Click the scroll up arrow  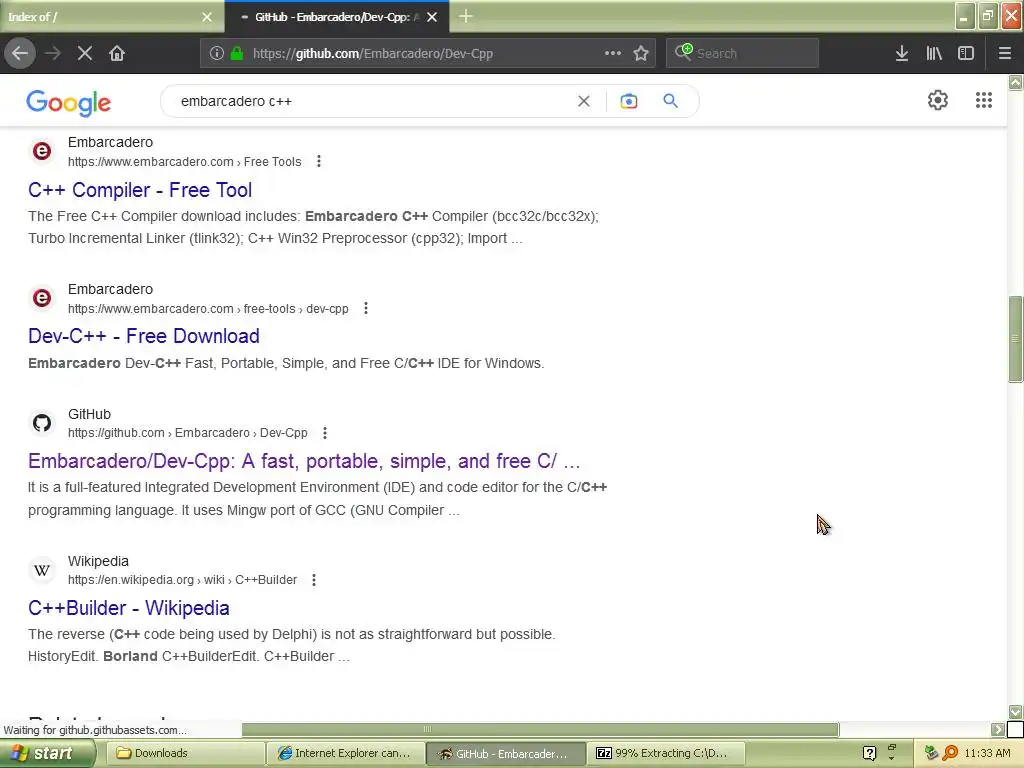[x=1016, y=82]
